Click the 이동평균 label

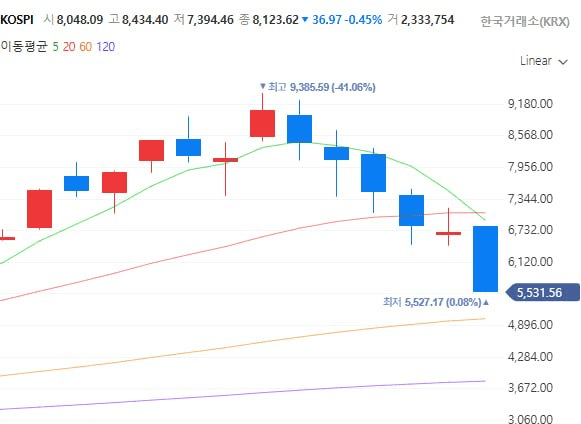click(24, 47)
